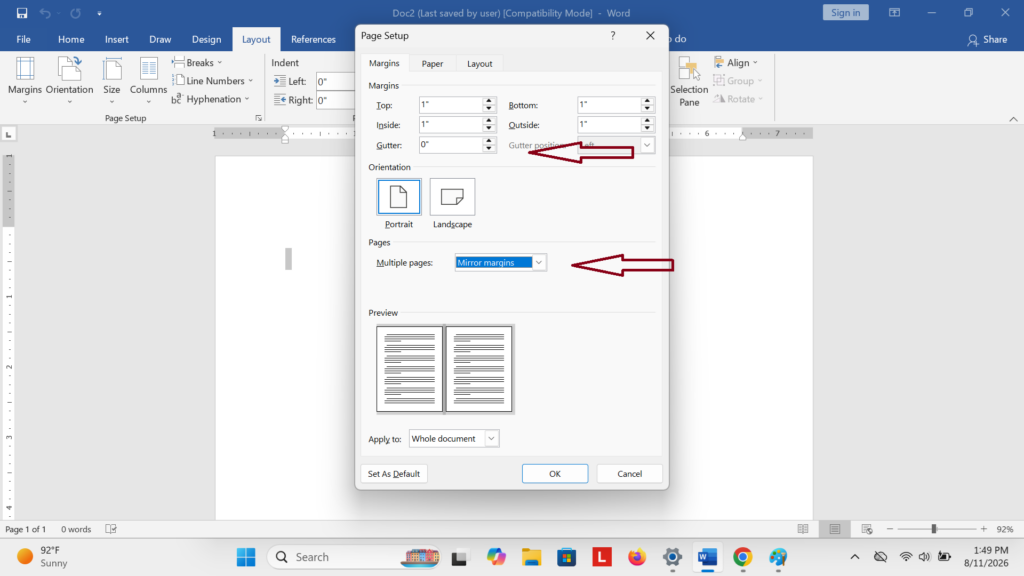Click the Outside margin input field

(x=609, y=125)
